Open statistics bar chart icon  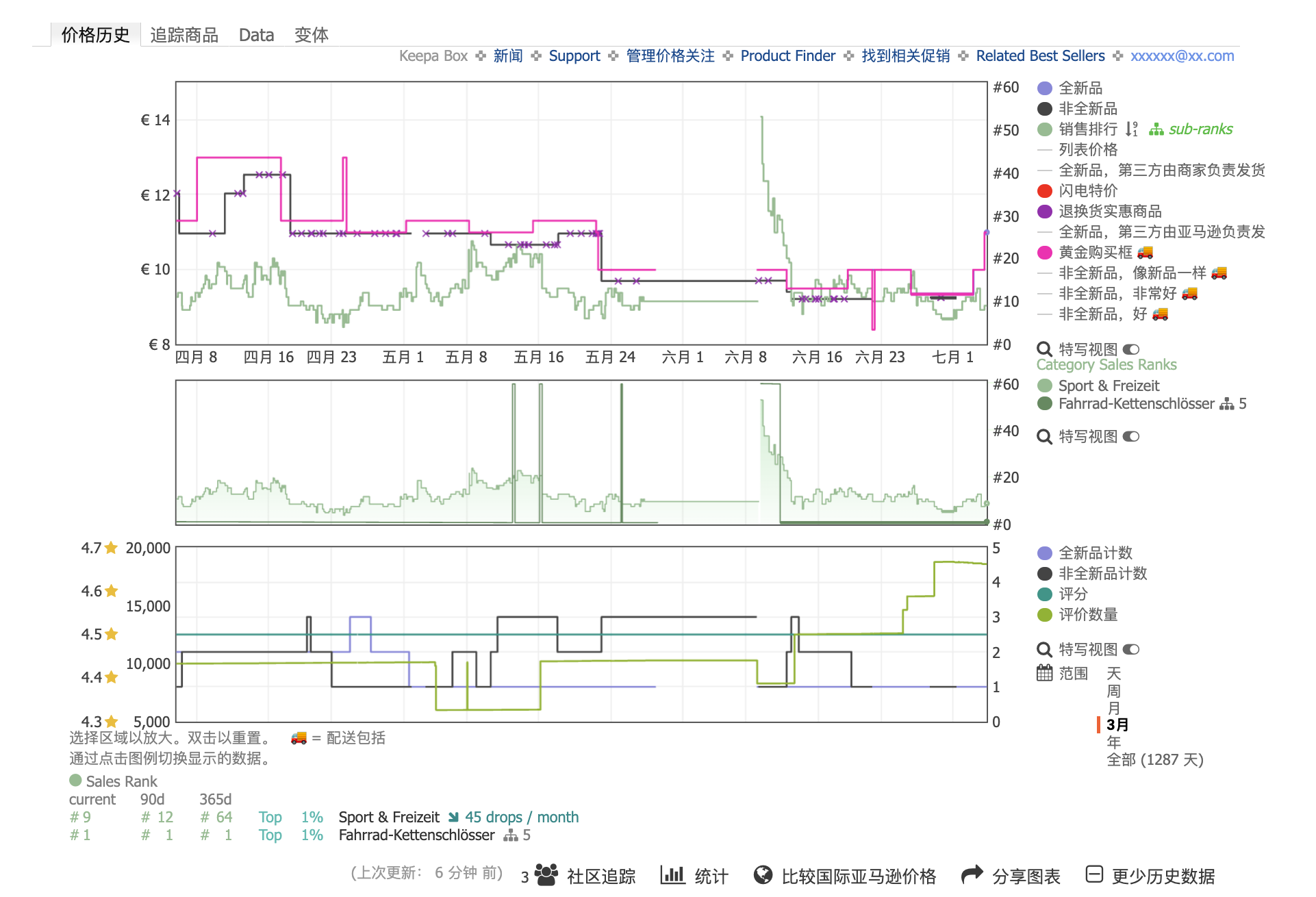[x=672, y=875]
